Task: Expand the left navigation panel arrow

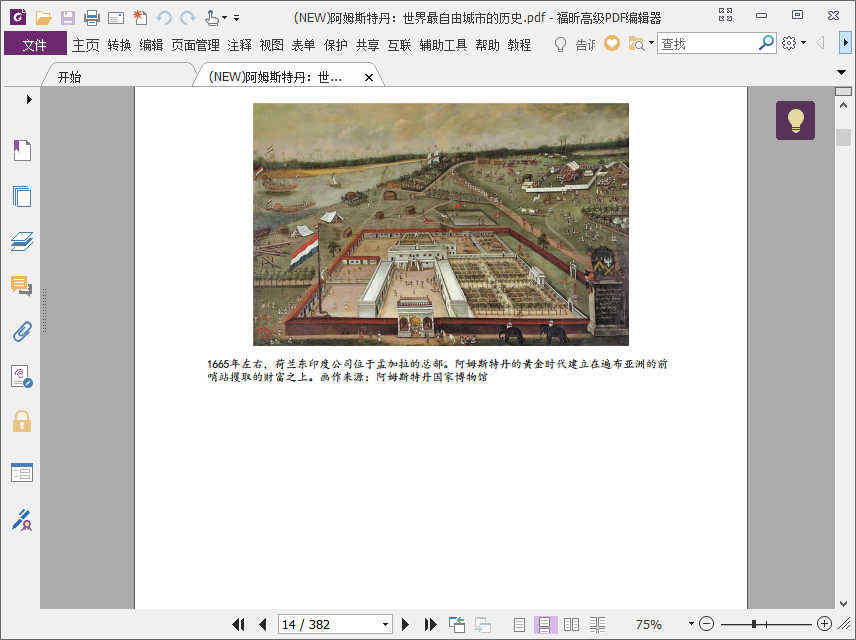Action: pos(29,99)
